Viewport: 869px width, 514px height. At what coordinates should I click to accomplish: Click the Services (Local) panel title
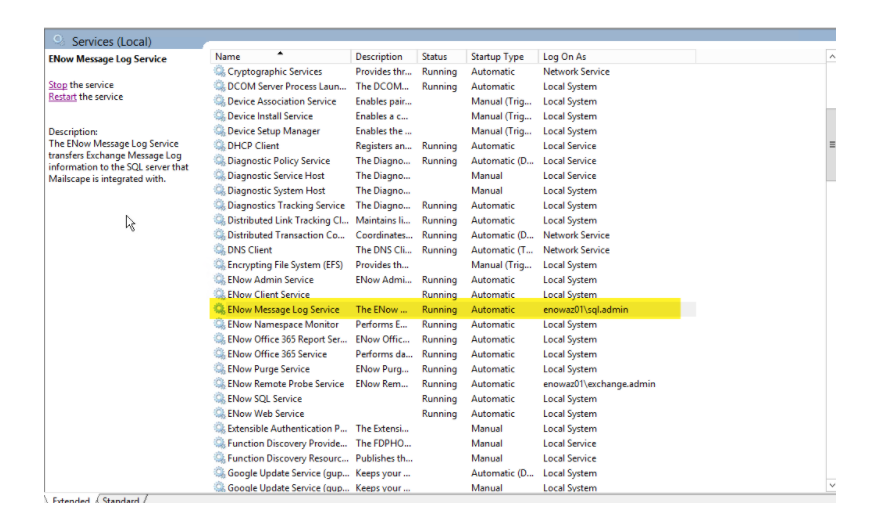[111, 41]
